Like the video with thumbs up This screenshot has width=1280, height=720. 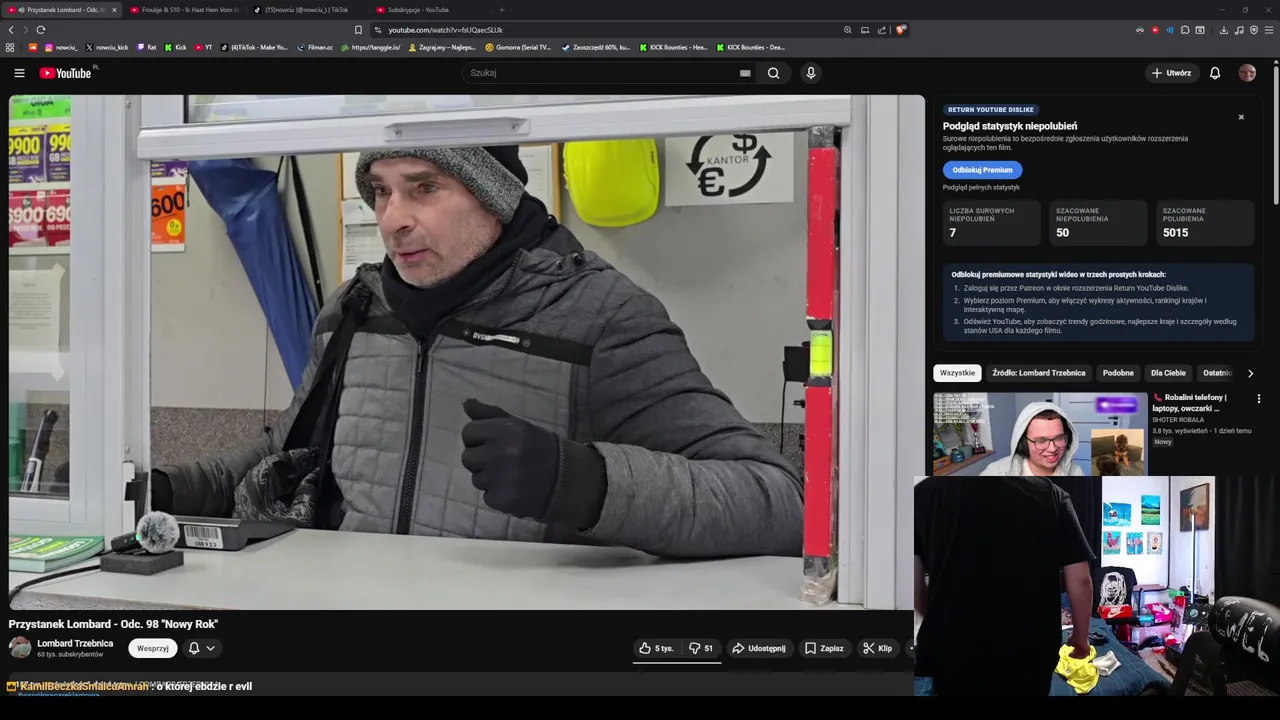(x=656, y=648)
